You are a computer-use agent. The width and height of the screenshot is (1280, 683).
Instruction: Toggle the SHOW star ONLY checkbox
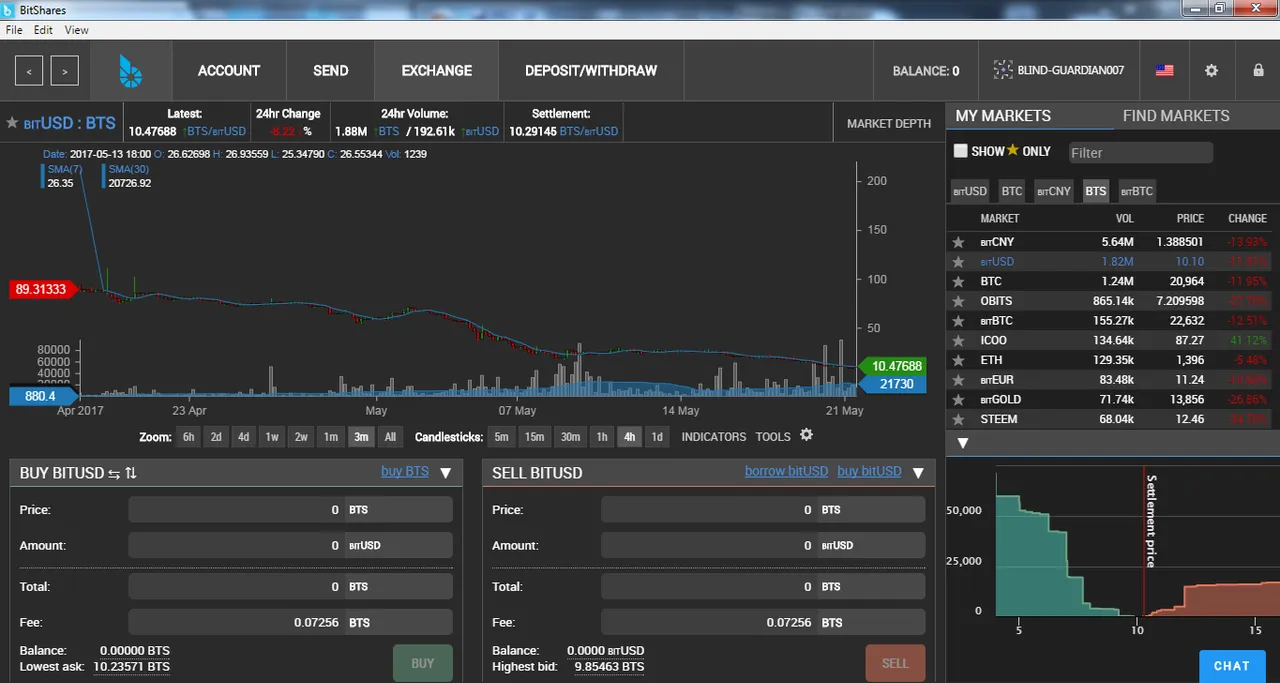(x=960, y=151)
